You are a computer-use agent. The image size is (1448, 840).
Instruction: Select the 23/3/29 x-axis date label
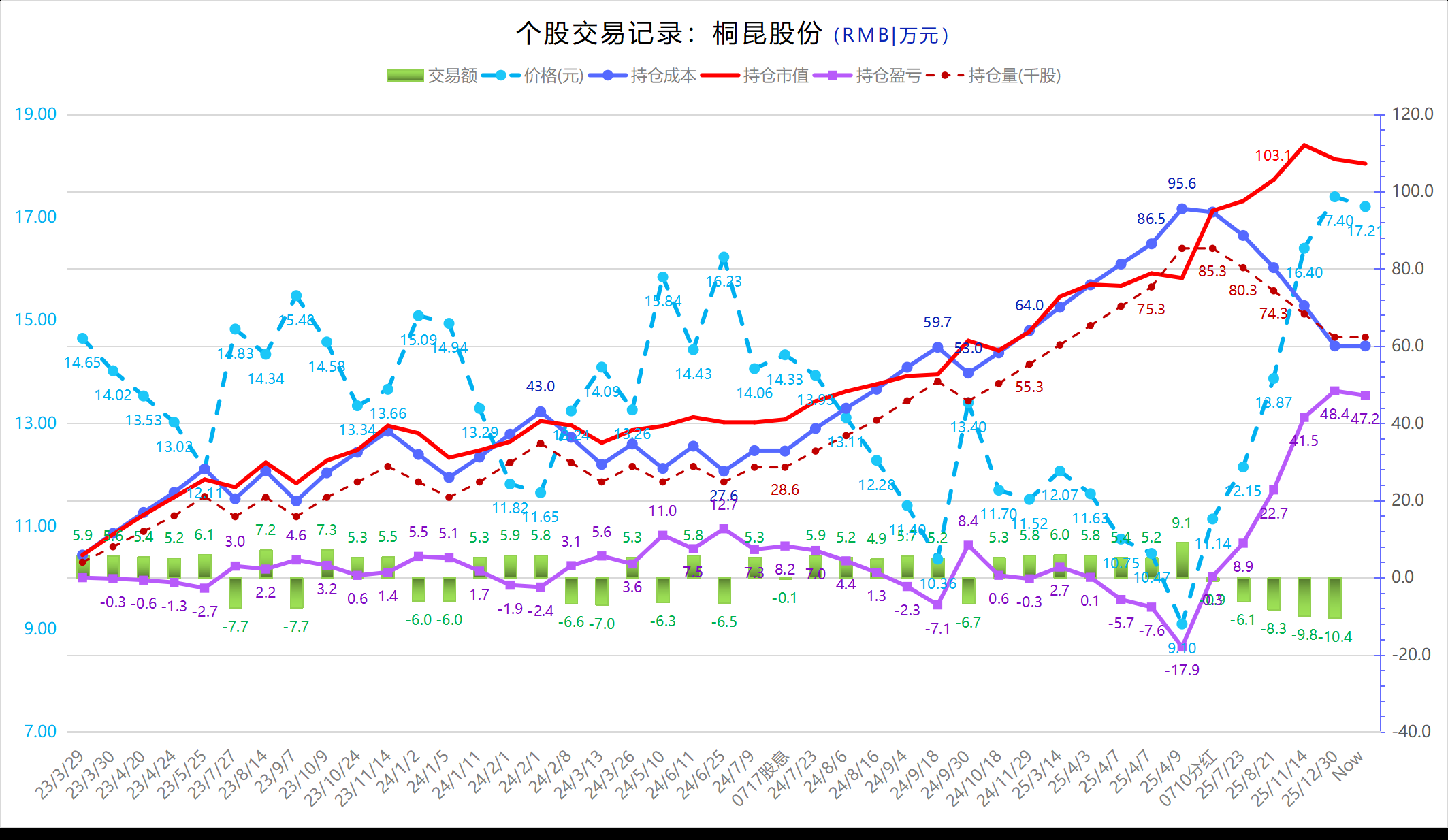60,775
